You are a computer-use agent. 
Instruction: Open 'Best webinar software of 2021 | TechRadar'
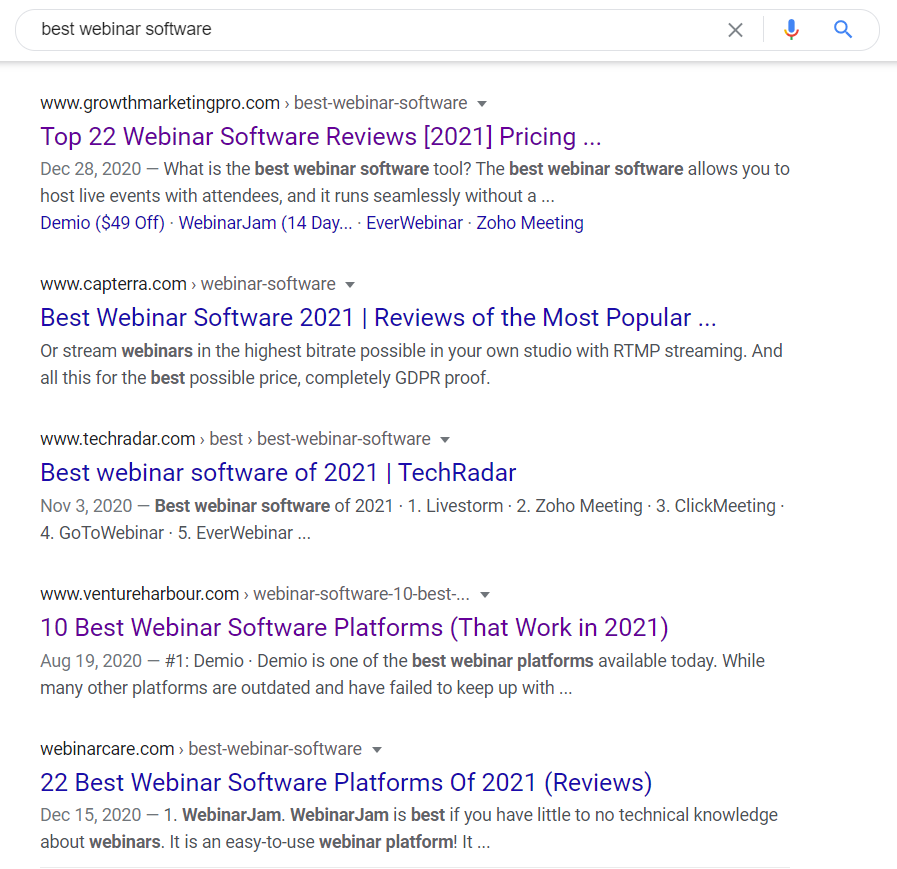277,472
